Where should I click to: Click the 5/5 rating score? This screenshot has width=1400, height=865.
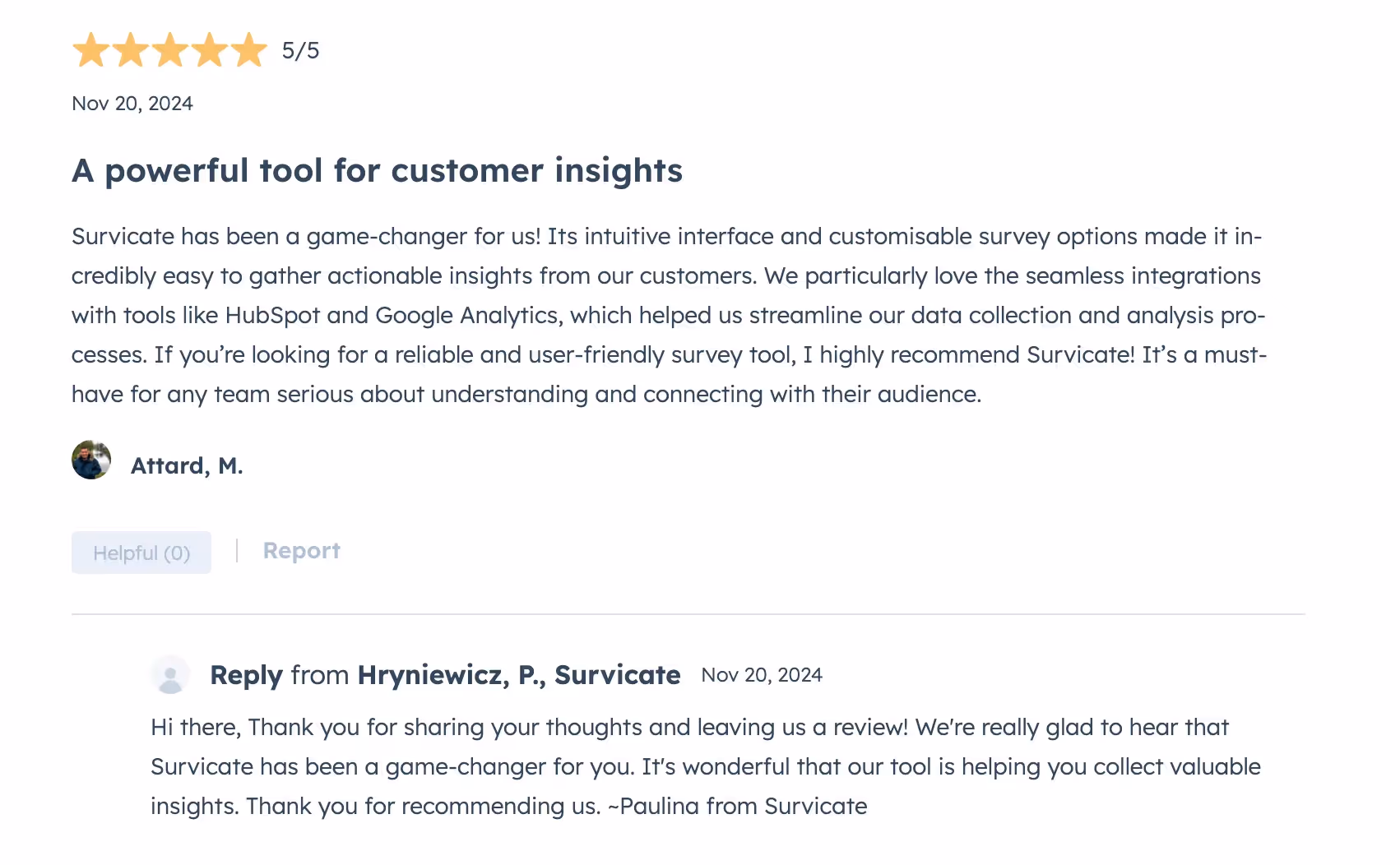(x=300, y=51)
